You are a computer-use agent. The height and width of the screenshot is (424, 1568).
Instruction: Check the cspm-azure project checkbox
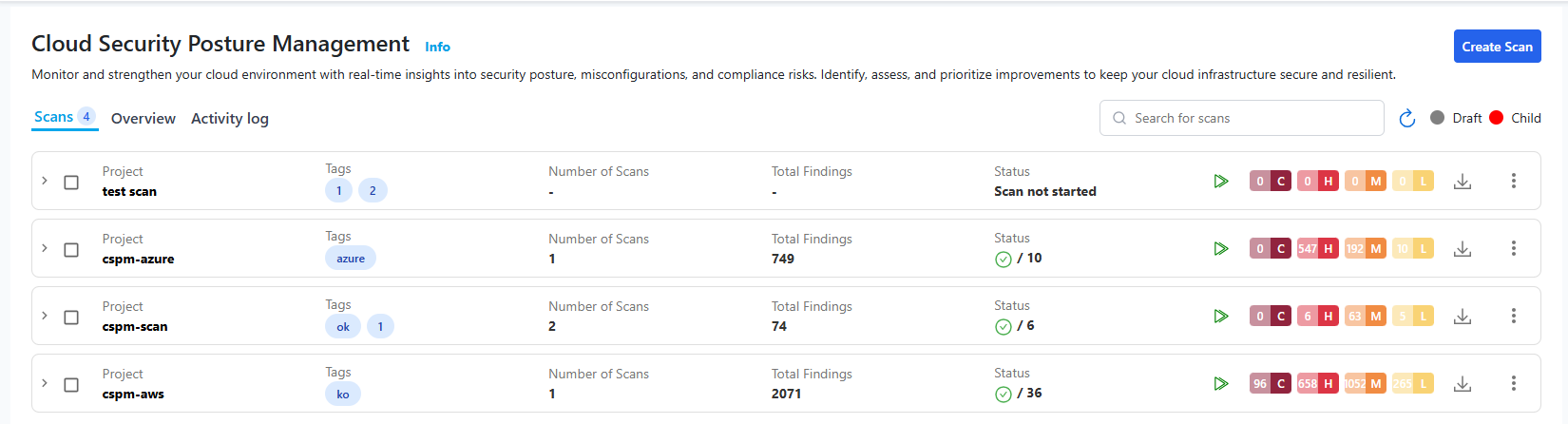pos(71,249)
